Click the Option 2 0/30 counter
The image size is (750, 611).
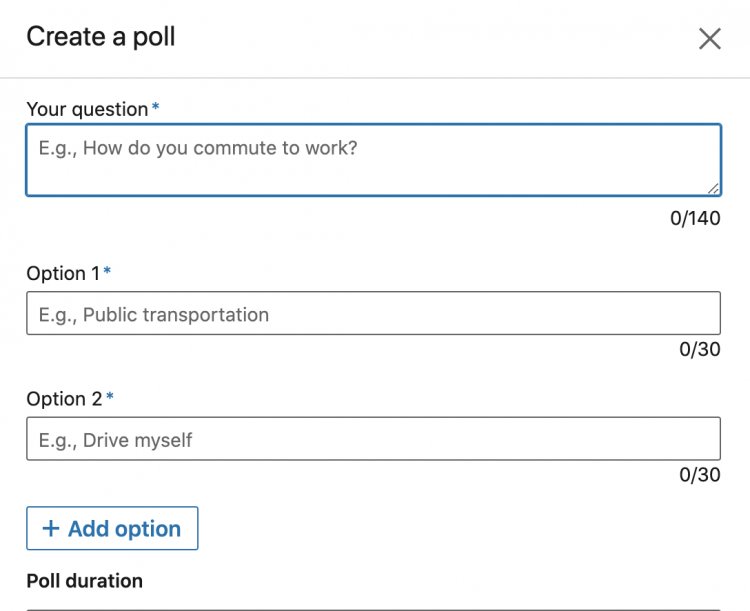click(x=700, y=475)
